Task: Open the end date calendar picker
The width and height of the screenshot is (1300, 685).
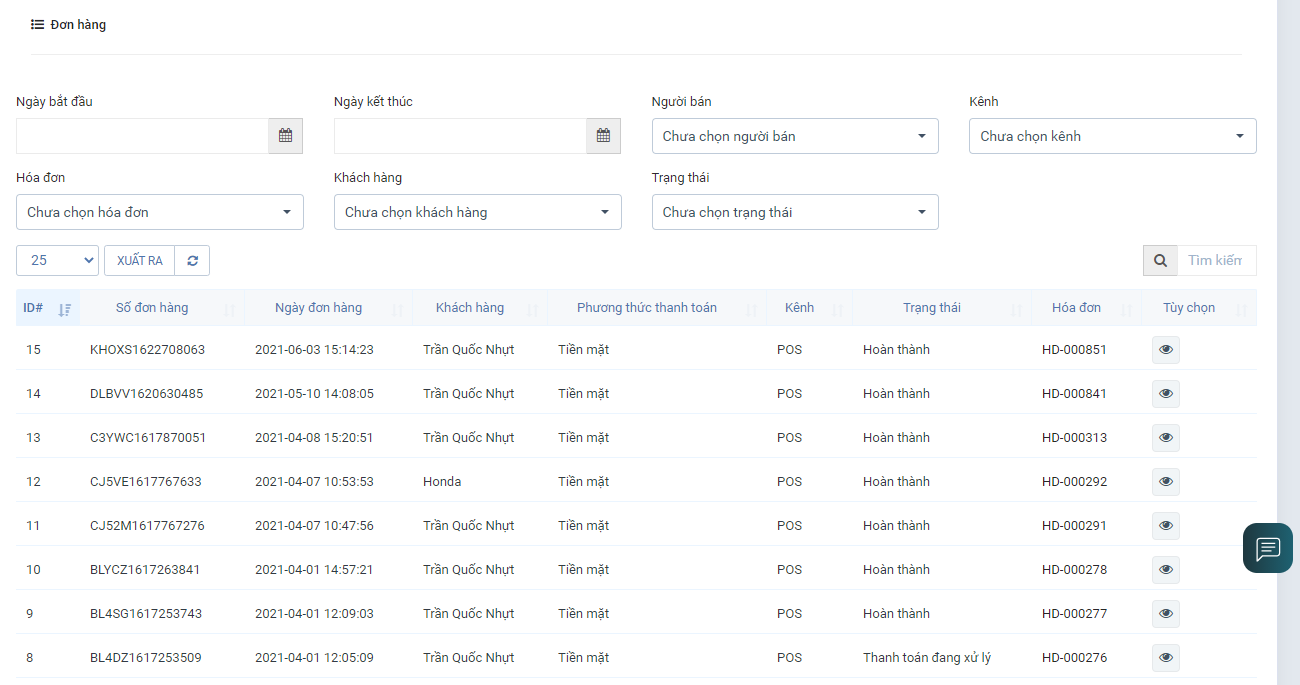Action: (603, 136)
